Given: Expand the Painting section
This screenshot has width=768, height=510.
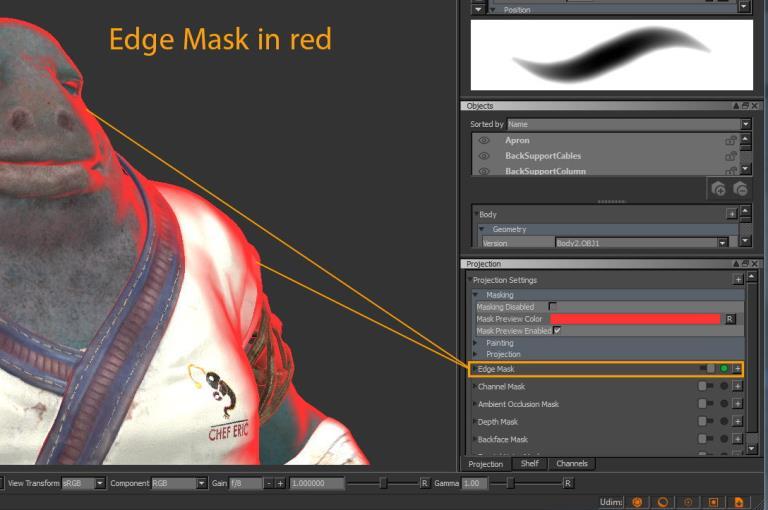Looking at the screenshot, I should (x=476, y=343).
